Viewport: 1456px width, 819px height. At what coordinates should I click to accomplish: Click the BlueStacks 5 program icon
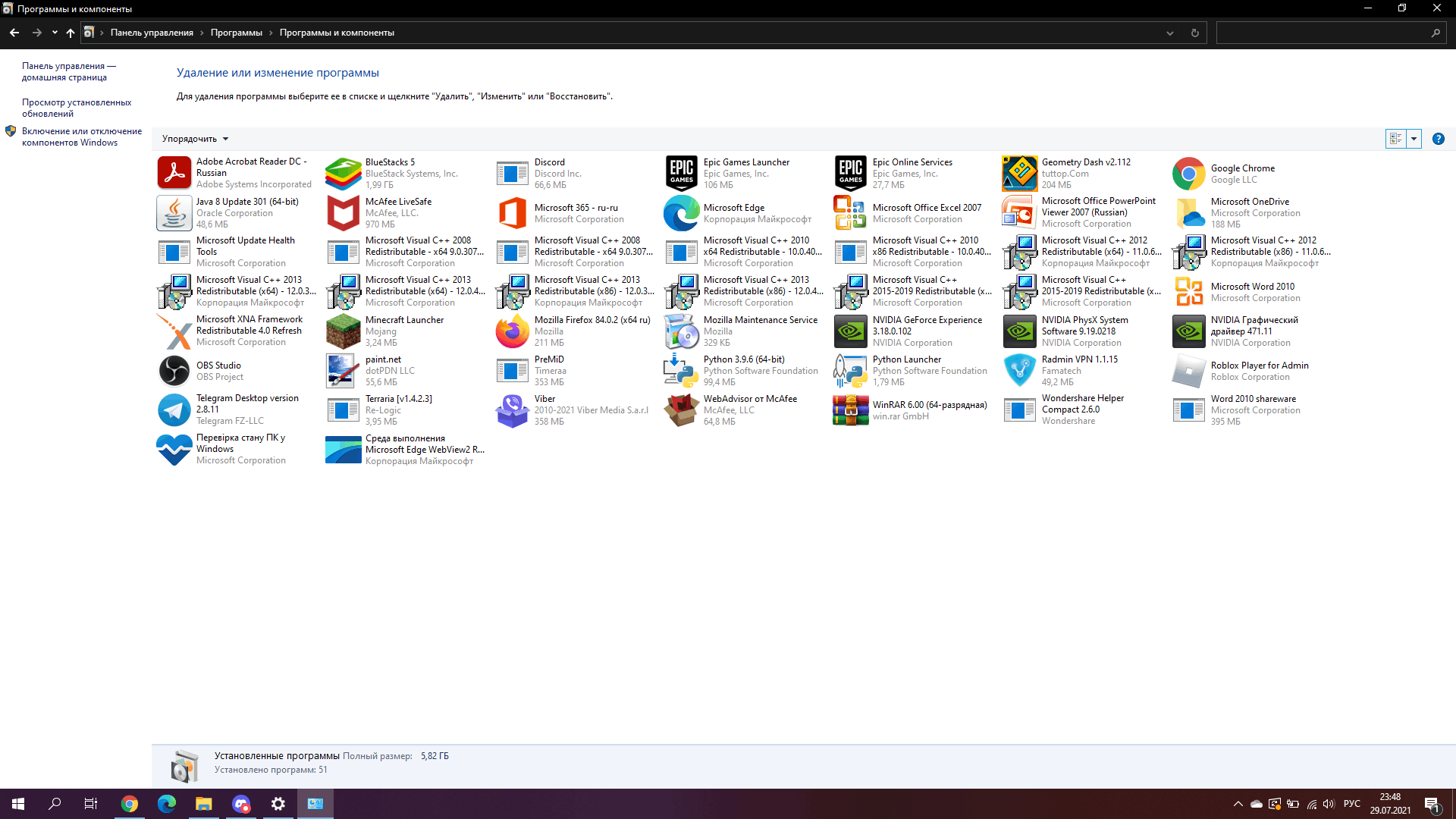[343, 174]
